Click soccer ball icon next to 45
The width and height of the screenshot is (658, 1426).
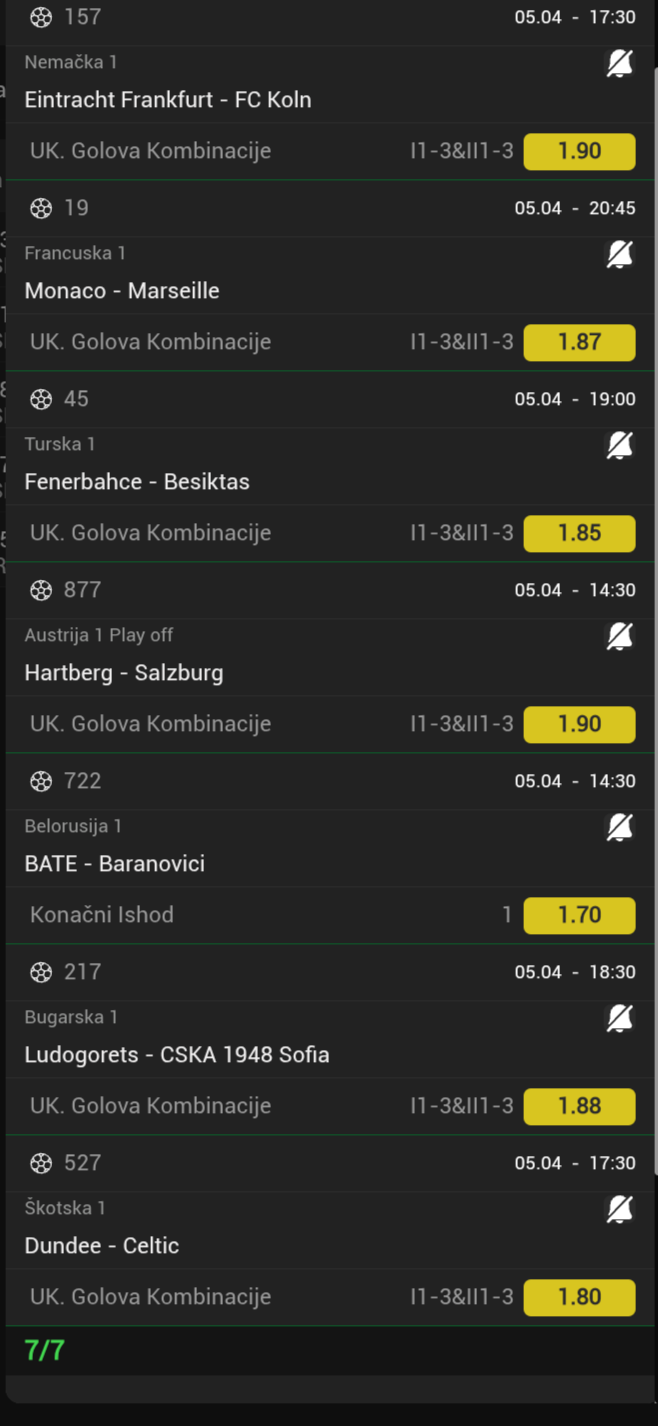pos(41,399)
